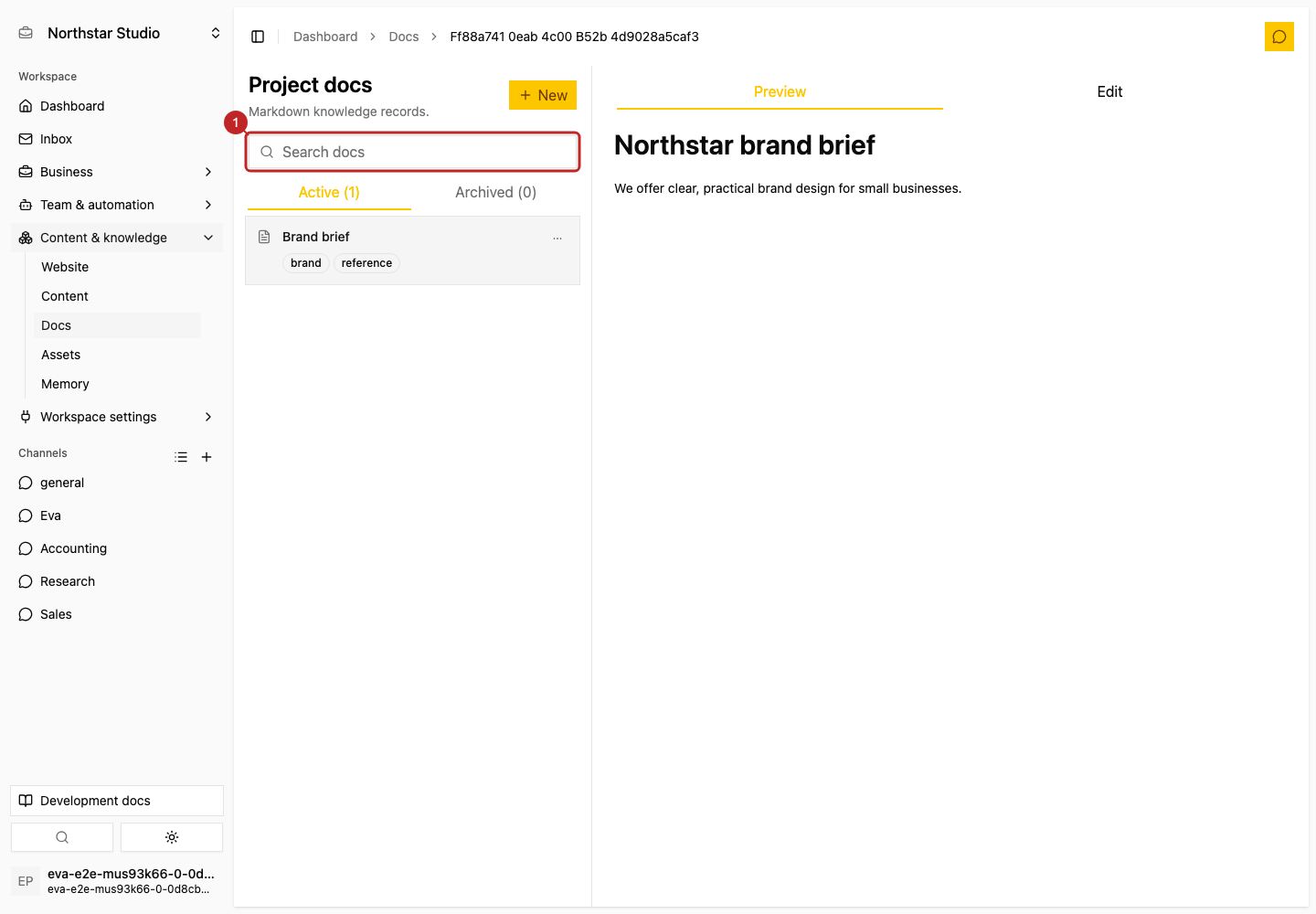Collapse the Content & knowledge chevron
This screenshot has width=1316, height=914.
[208, 238]
